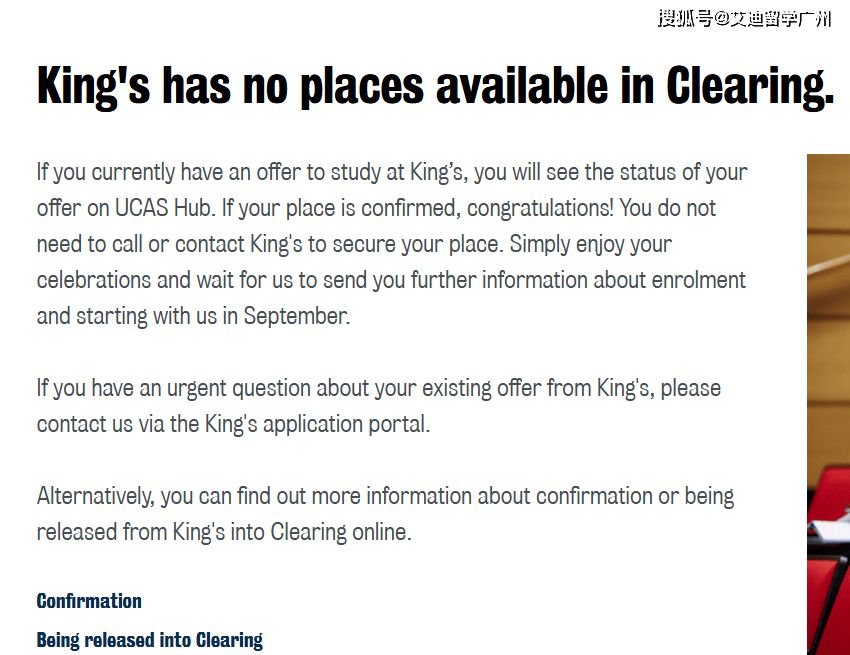Click the line "and starting with us in September"
The height and width of the screenshot is (655, 850).
coord(194,316)
